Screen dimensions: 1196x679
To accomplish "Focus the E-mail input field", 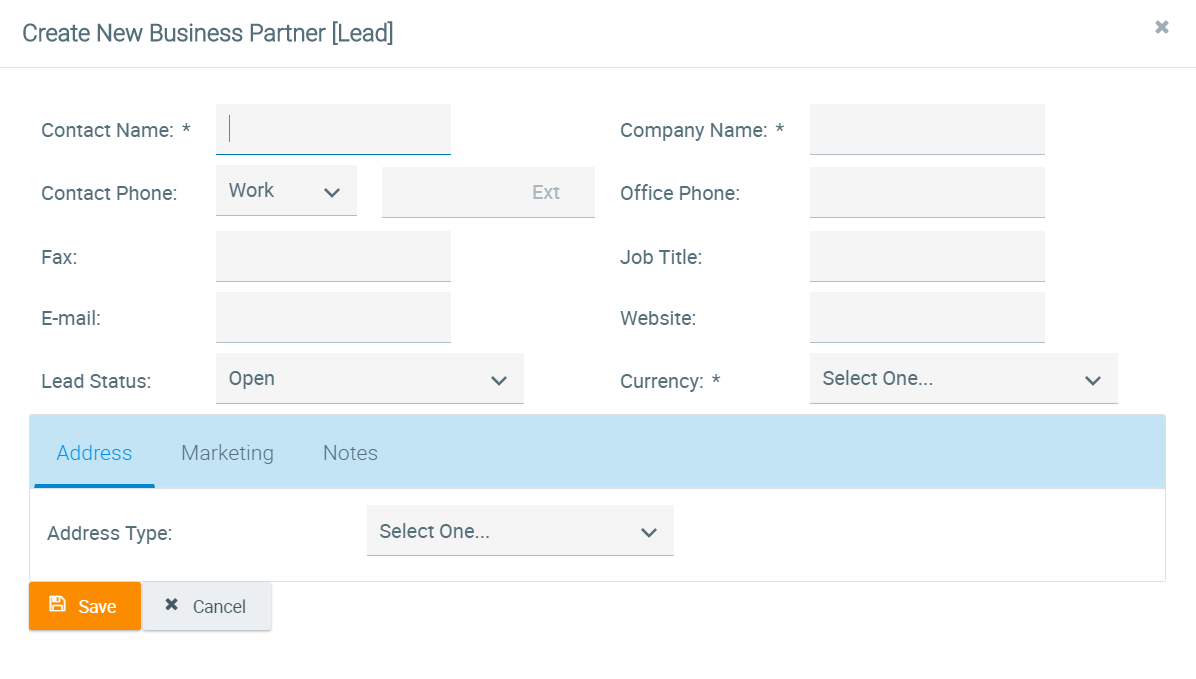I will [333, 318].
